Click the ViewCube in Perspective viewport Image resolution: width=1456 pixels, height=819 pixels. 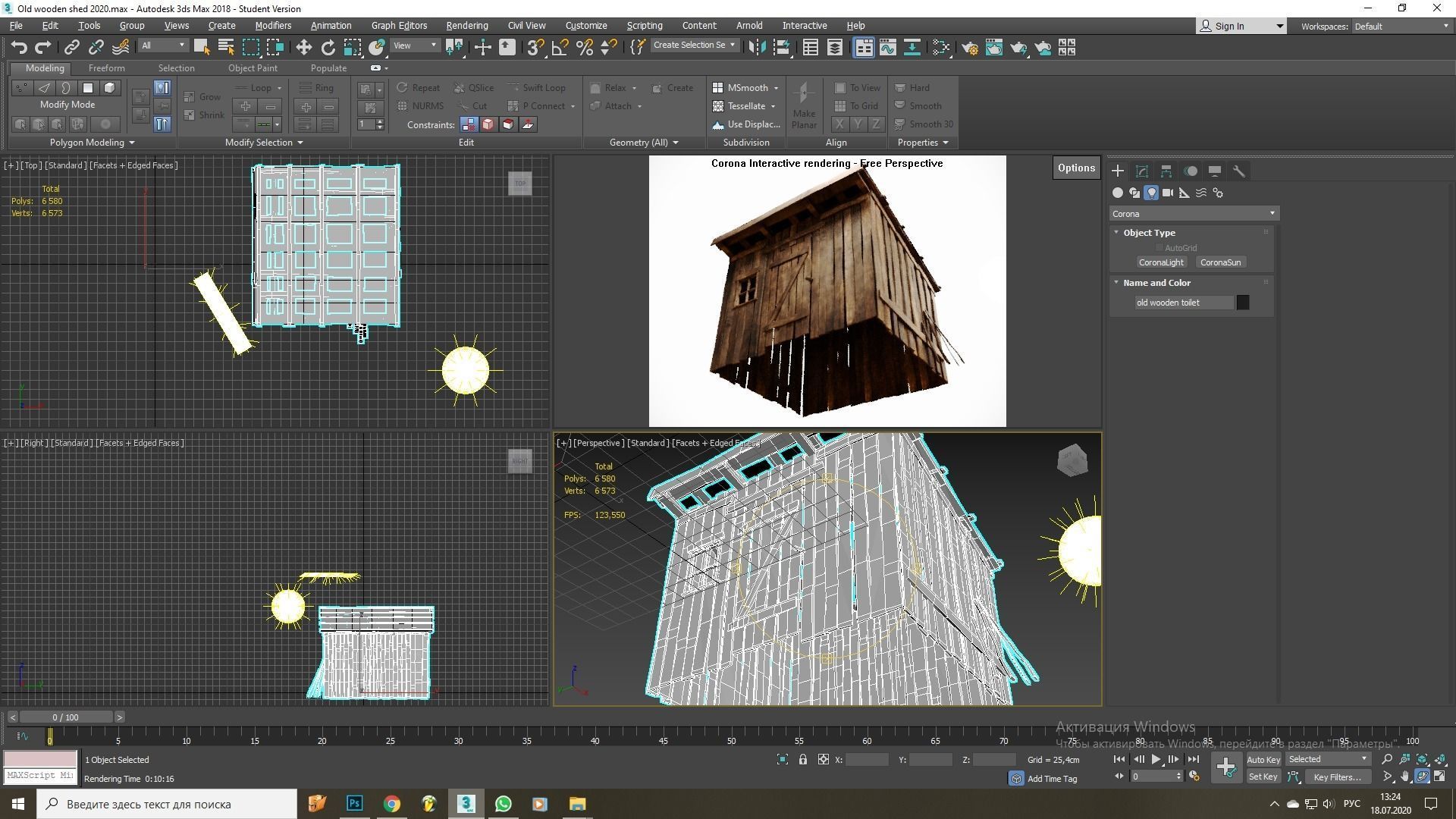tap(1072, 460)
